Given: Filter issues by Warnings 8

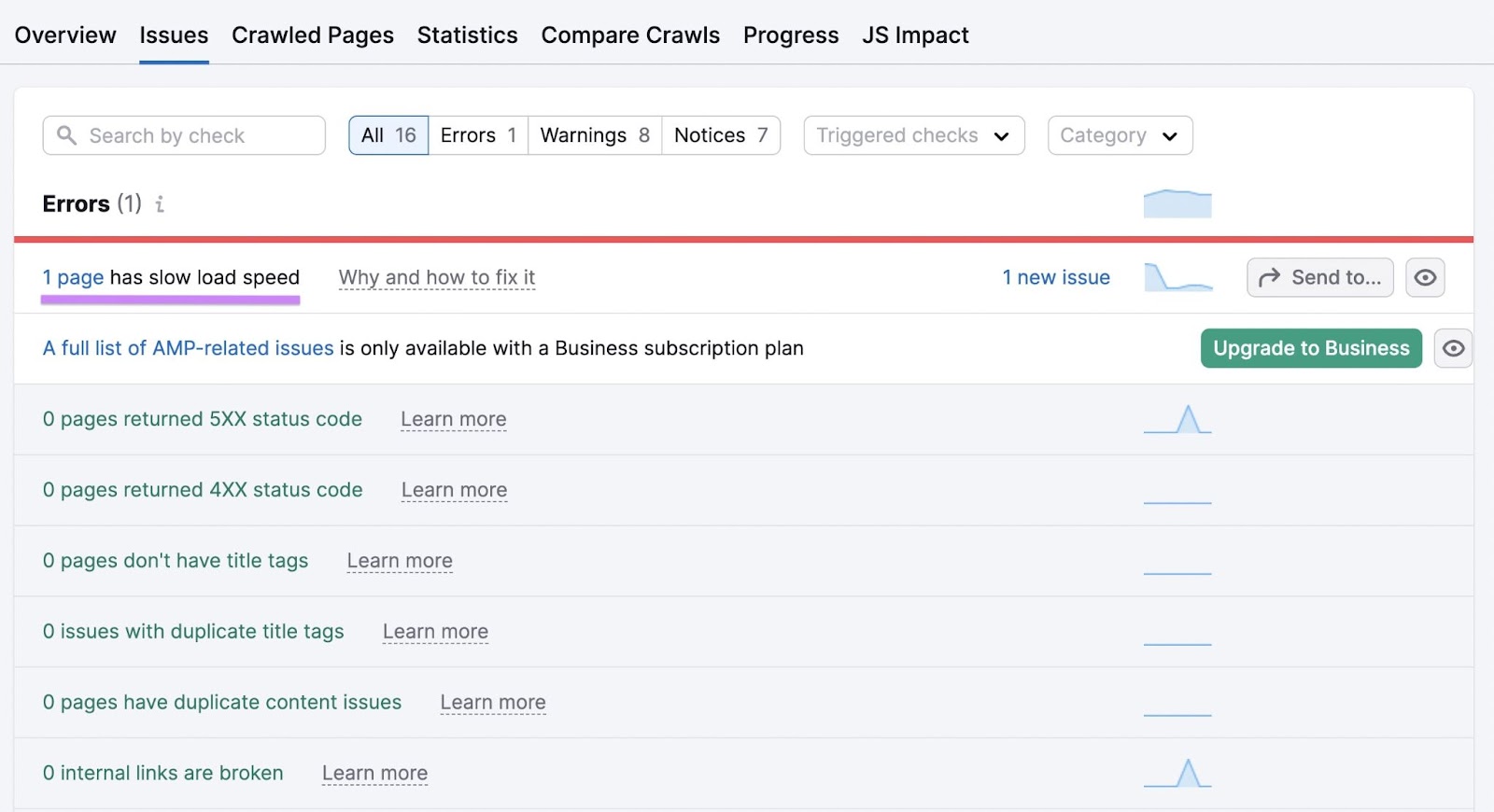Looking at the screenshot, I should (x=595, y=135).
